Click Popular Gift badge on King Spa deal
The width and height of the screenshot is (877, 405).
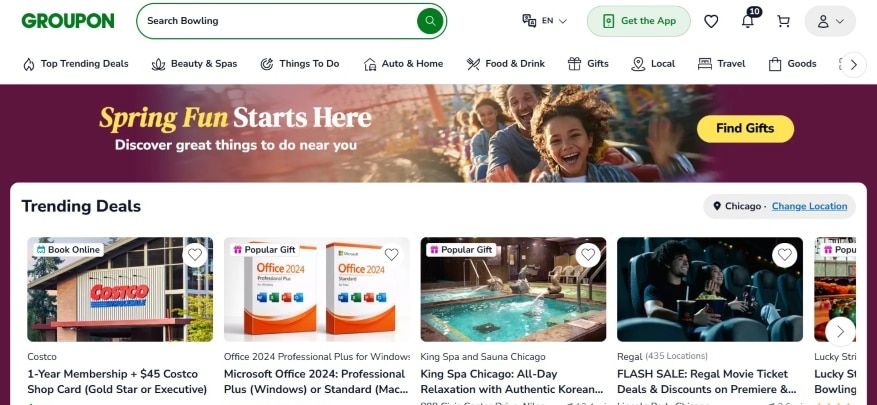tap(461, 249)
